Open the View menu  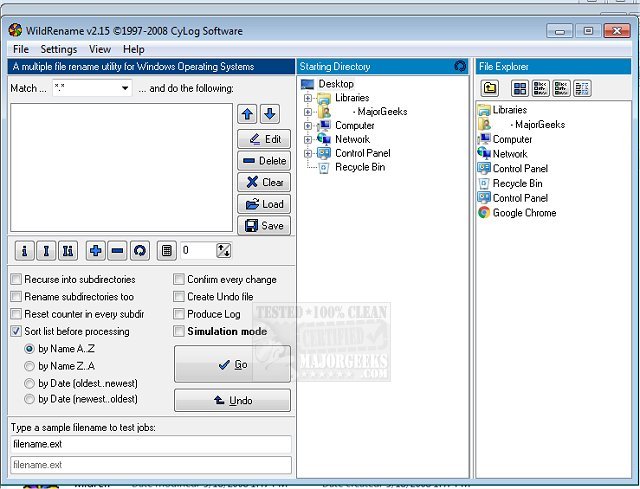100,49
